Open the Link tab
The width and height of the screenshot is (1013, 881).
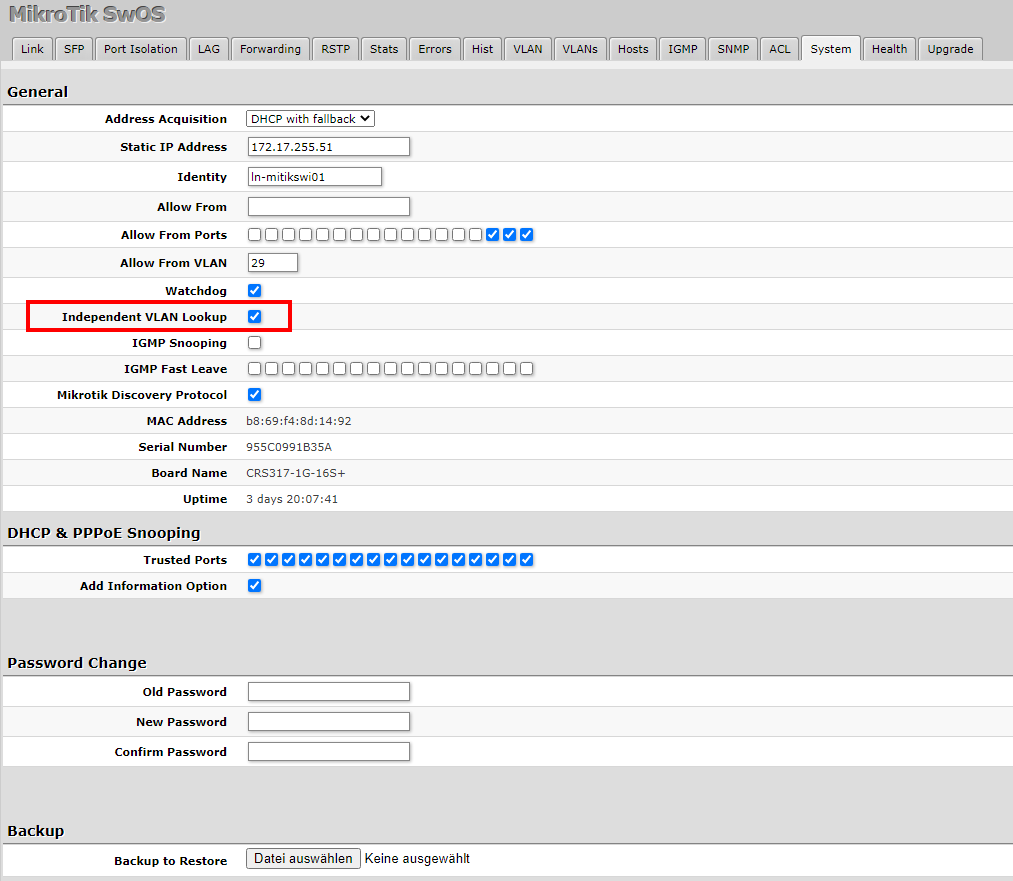point(32,49)
